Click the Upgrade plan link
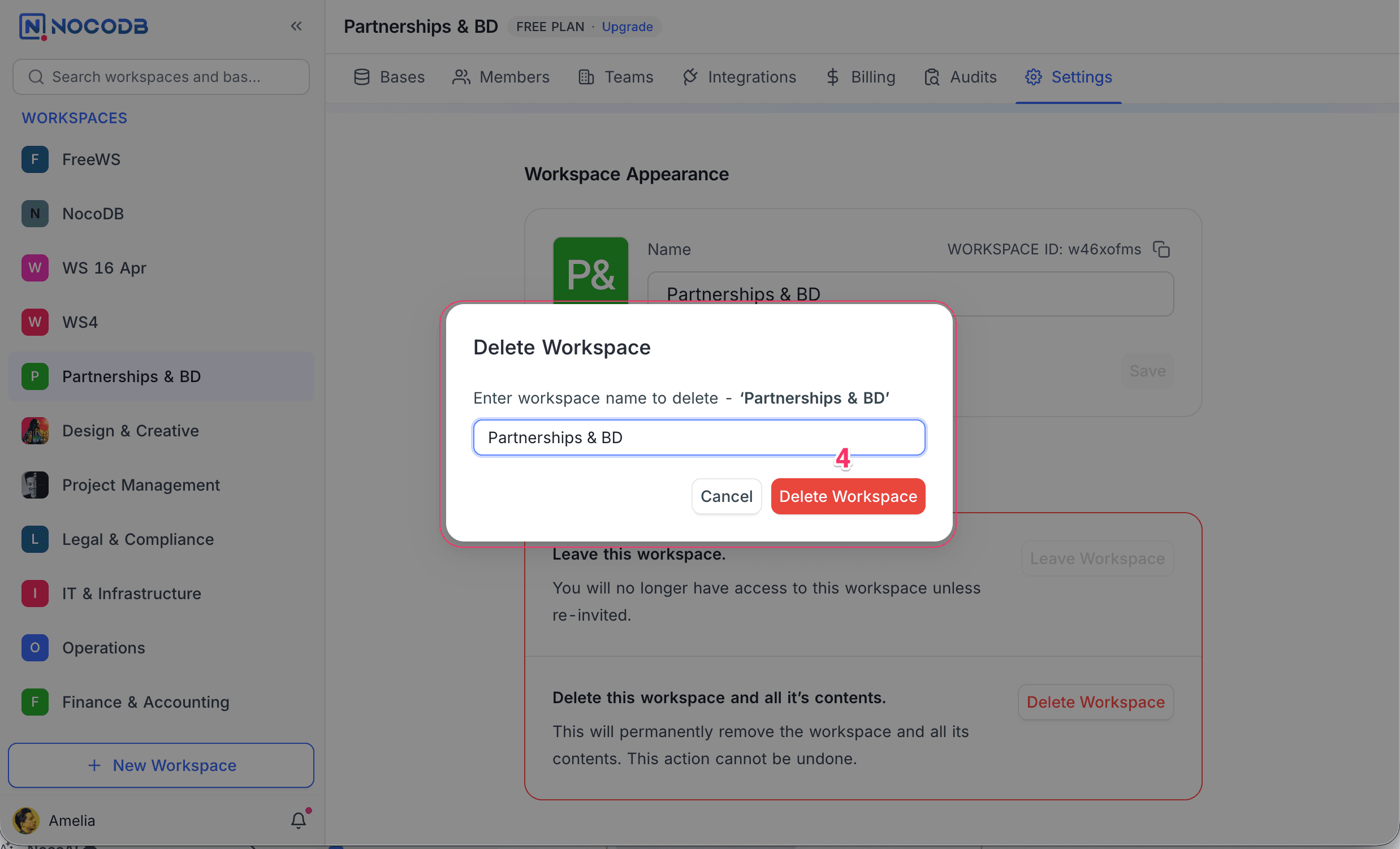 pos(626,27)
